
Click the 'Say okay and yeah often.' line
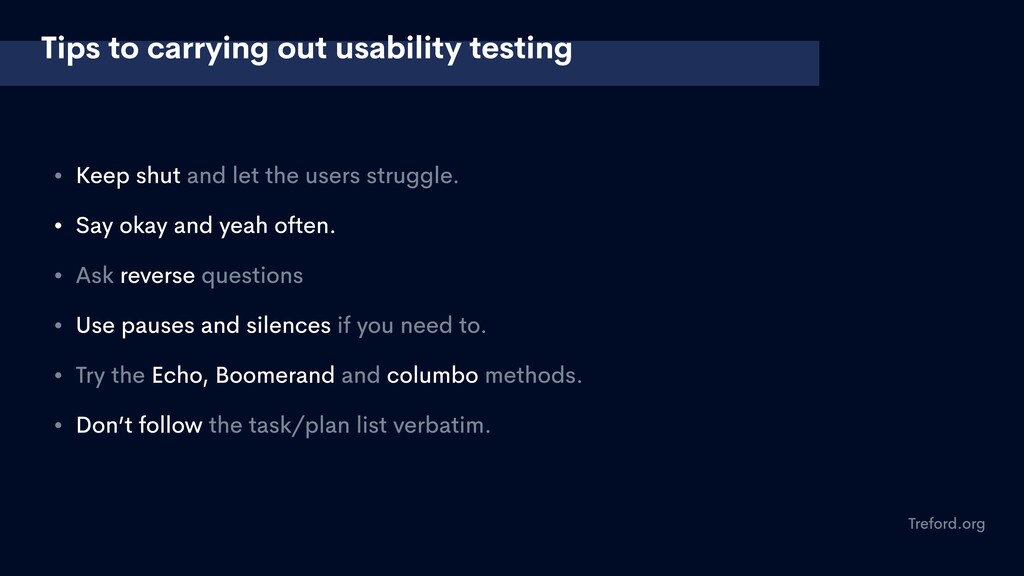pyautogui.click(x=205, y=226)
